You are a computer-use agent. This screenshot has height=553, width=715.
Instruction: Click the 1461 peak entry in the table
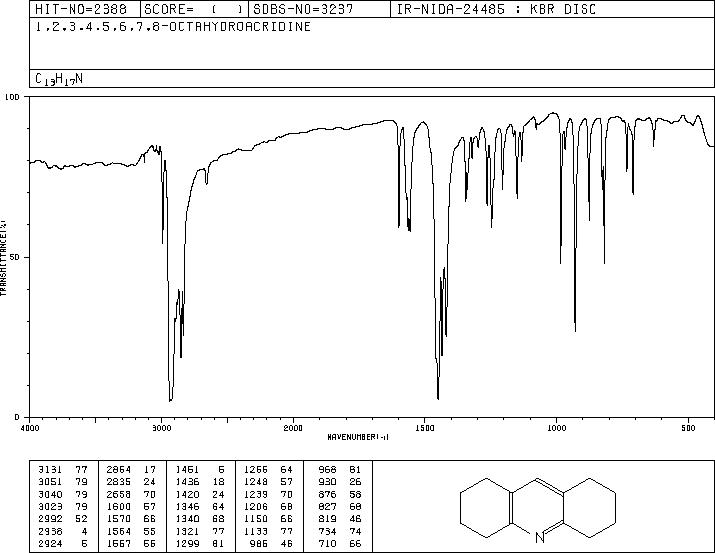200,469
